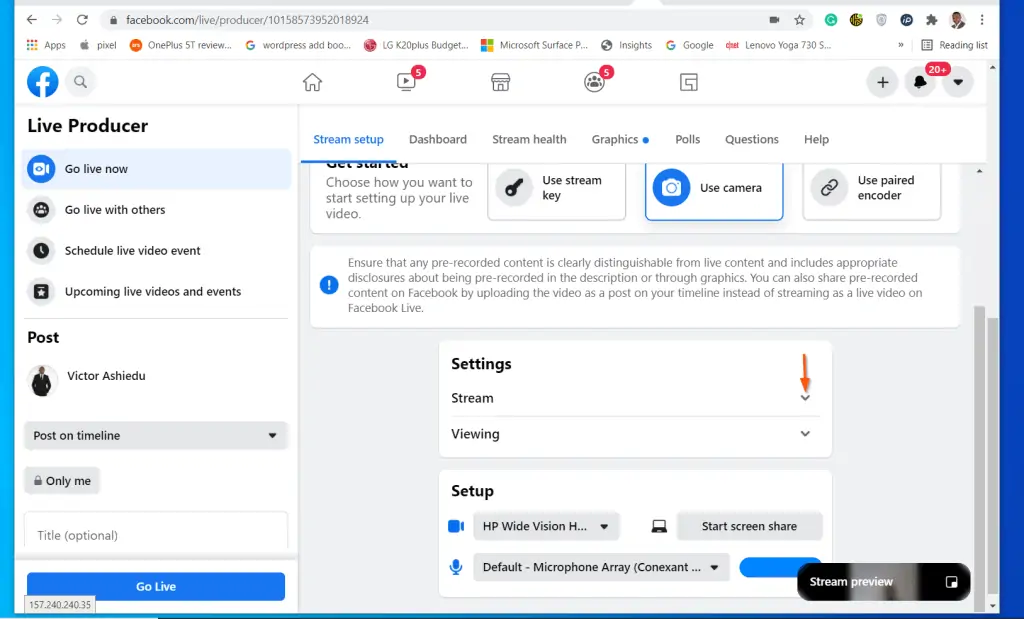1024x619 pixels.
Task: Expand the Stream settings chevron
Action: point(805,398)
